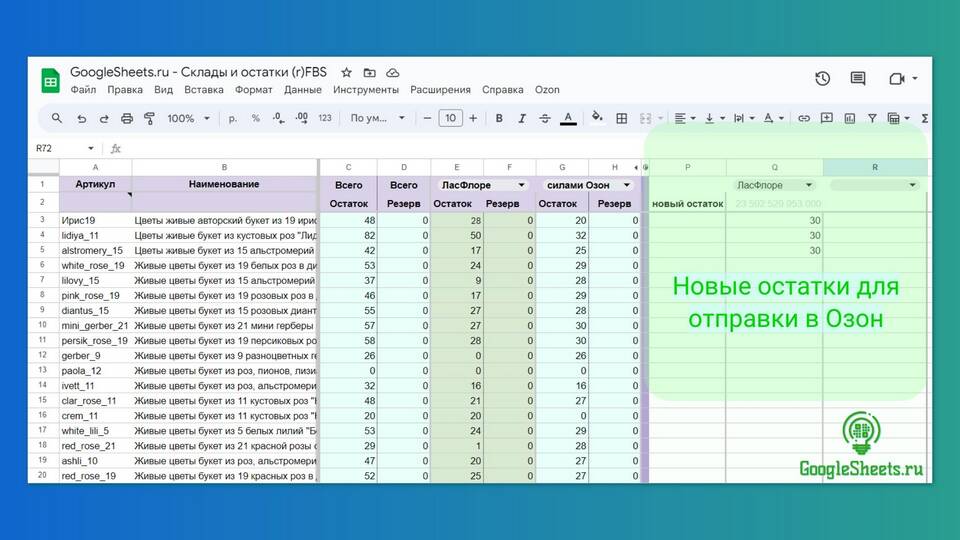Viewport: 960px width, 540px height.
Task: Format as percent
Action: (255, 118)
